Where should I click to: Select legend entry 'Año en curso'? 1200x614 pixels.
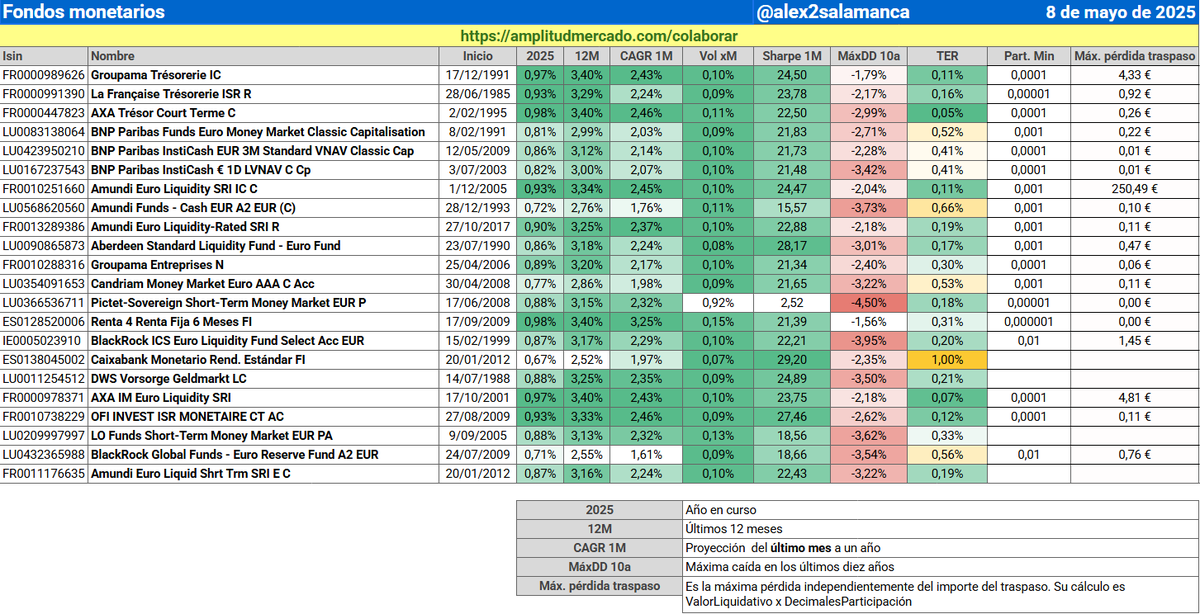(x=721, y=510)
